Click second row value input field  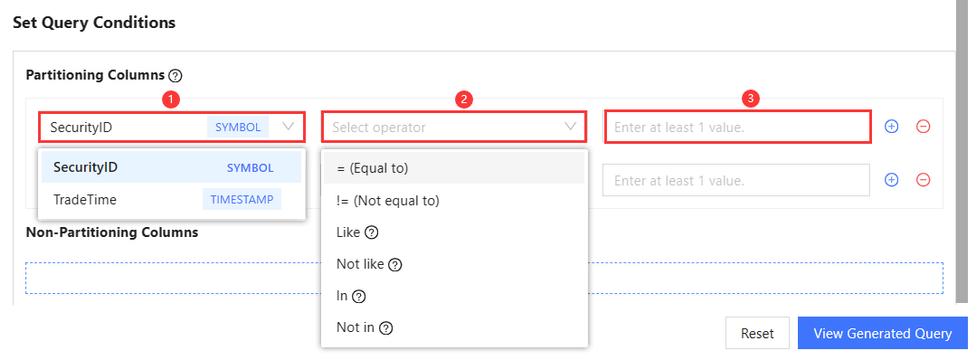[736, 181]
